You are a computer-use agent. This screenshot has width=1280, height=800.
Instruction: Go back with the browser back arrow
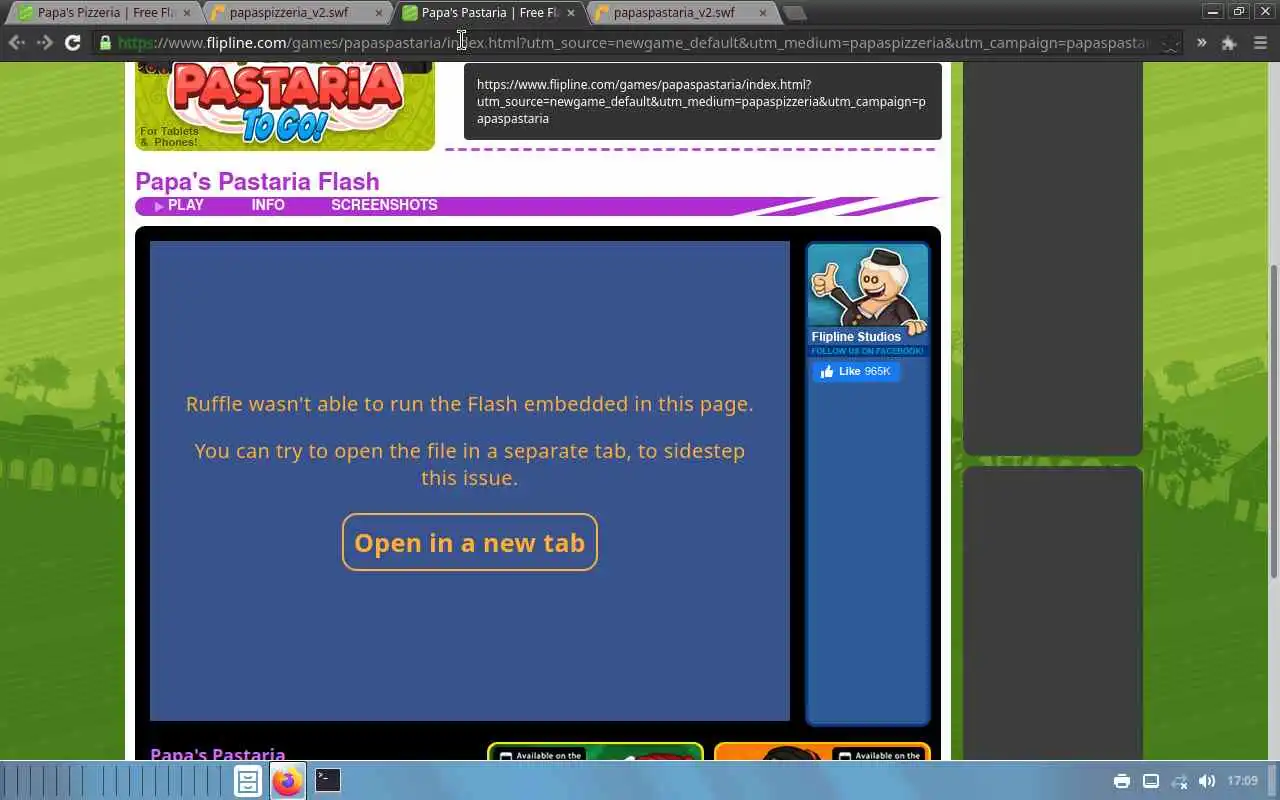(x=17, y=43)
